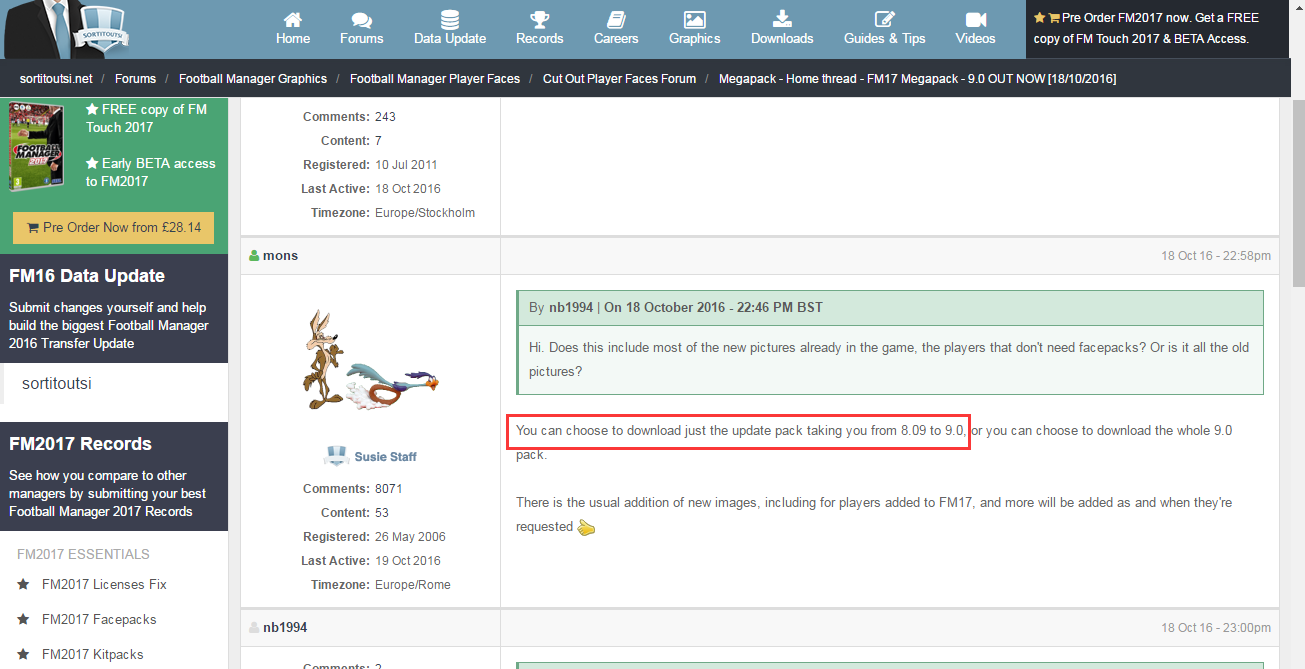Open FM2017 Kitpacks sidebar link

point(92,655)
